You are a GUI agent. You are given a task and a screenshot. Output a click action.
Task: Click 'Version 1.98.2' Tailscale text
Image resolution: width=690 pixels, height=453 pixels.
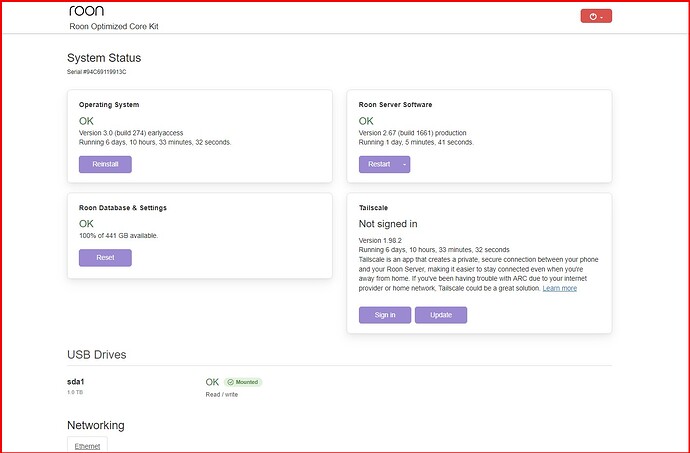point(380,240)
